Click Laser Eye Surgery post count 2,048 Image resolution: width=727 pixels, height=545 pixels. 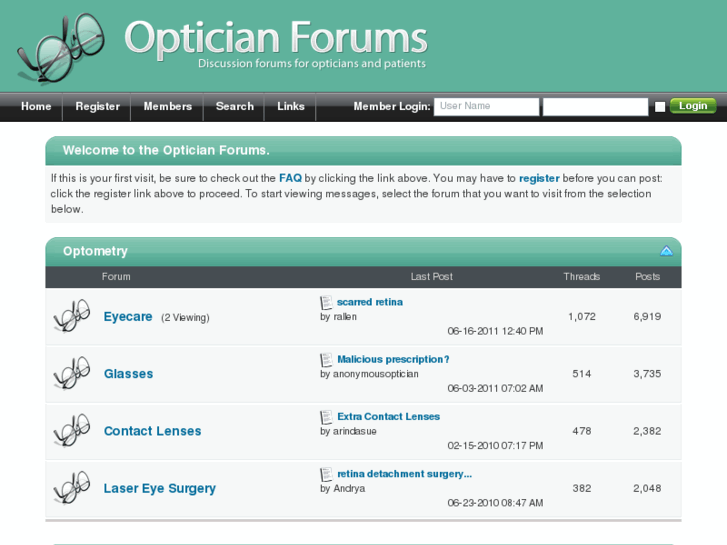[647, 488]
